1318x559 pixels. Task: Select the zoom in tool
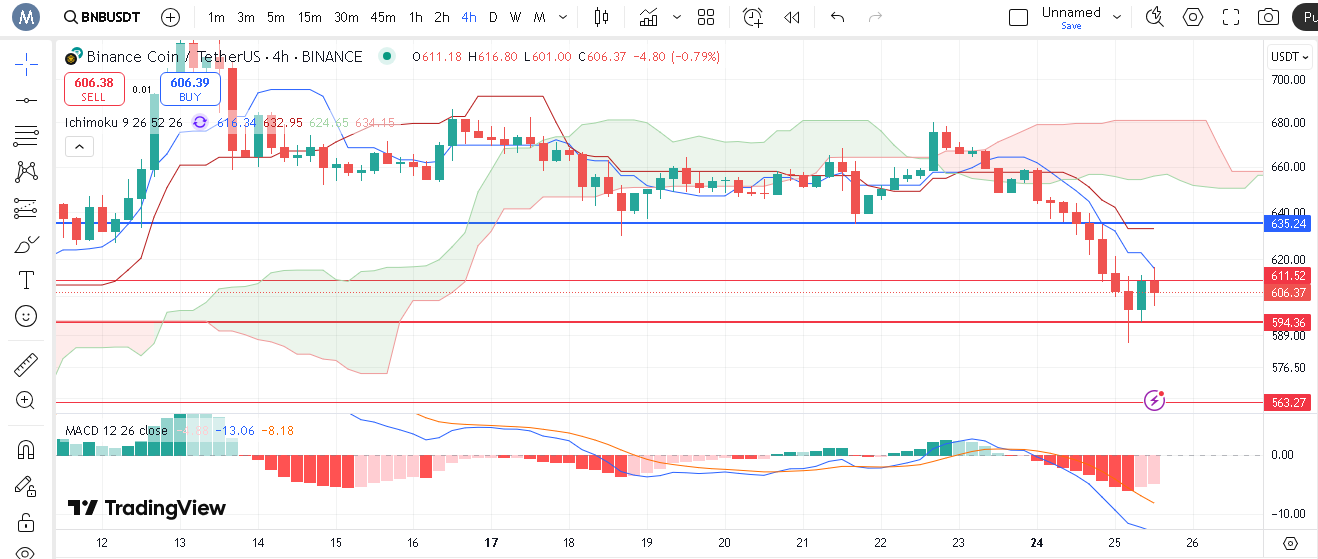coord(27,400)
